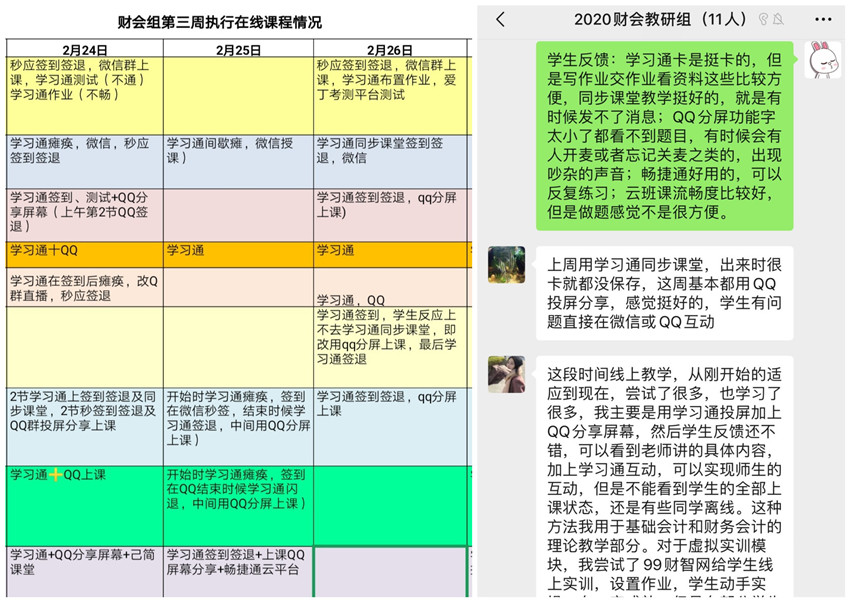The height and width of the screenshot is (602, 850).
Task: Tap the group title 2020财会教研组（11人）
Action: 660,20
